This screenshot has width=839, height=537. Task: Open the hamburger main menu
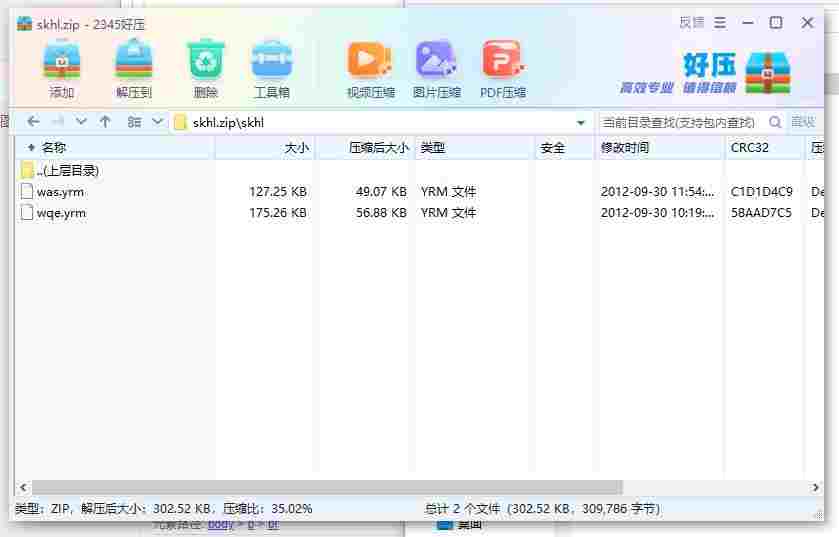[x=720, y=22]
